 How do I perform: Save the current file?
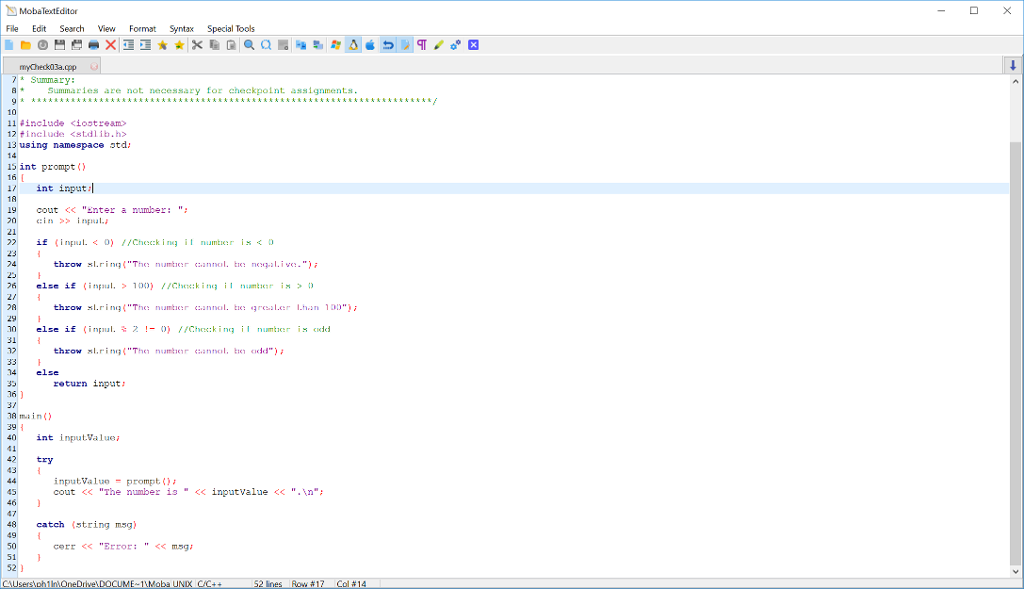tap(60, 44)
